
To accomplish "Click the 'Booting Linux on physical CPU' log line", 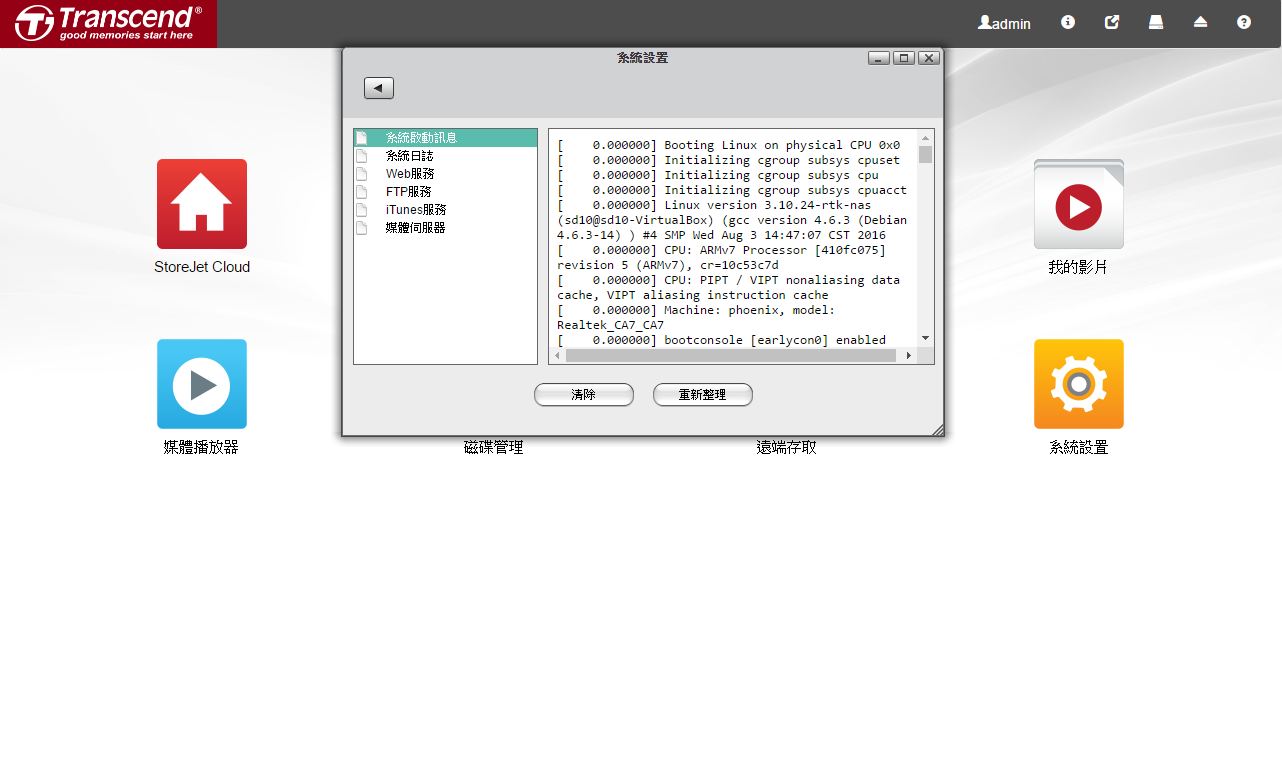I will [x=729, y=145].
